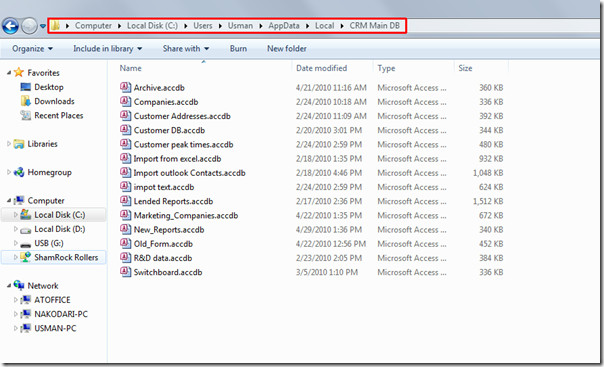Click the Back navigation arrow button

coord(10,26)
